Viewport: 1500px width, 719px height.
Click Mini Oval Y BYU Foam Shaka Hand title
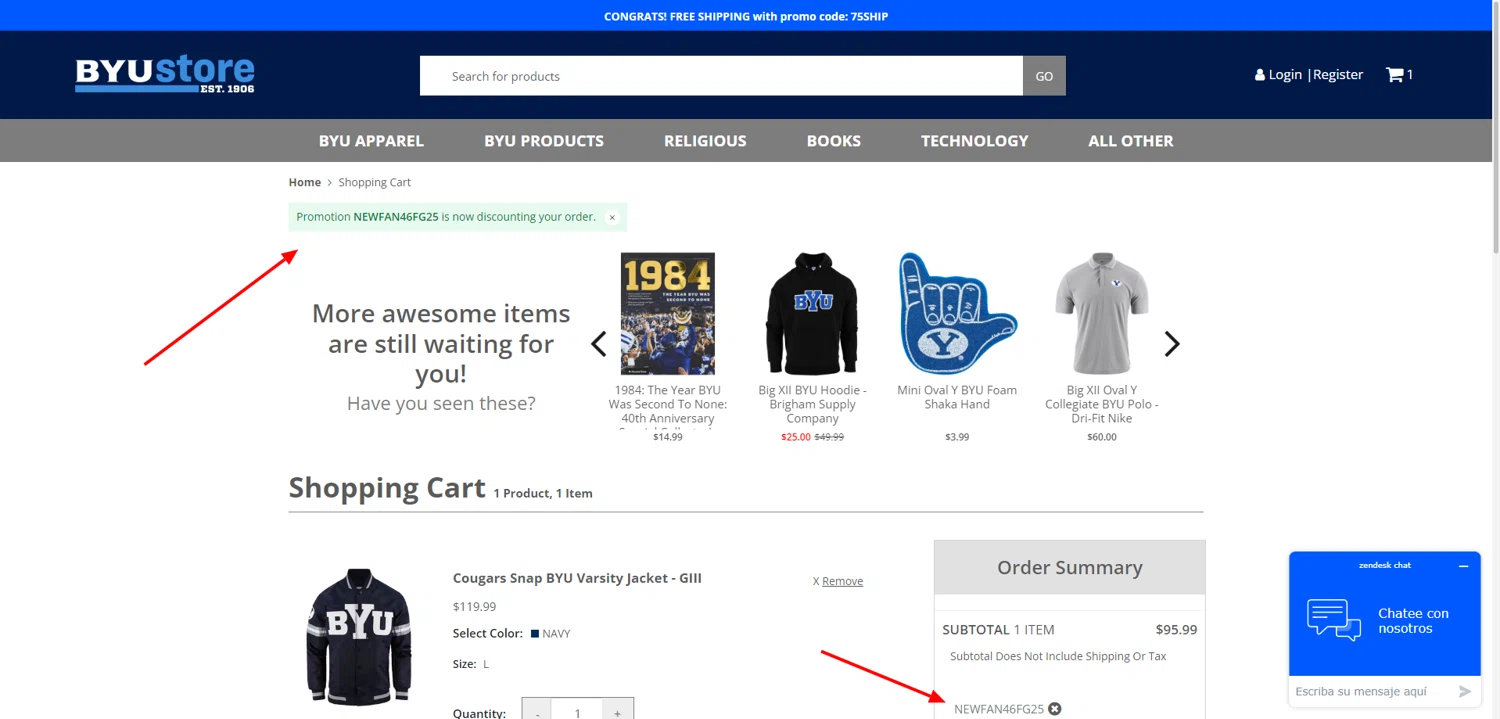point(957,397)
